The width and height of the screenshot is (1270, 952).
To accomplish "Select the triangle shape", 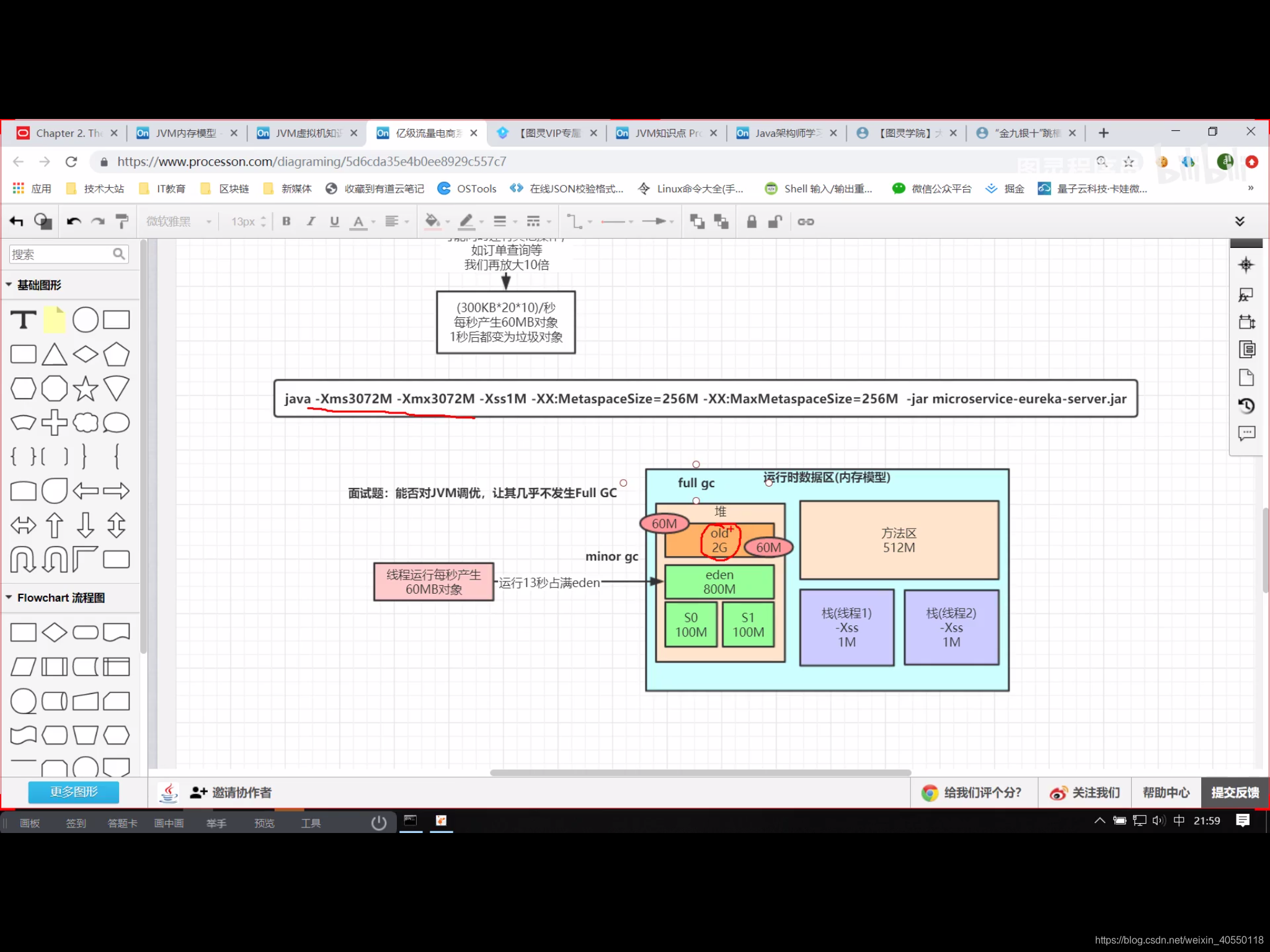I will [x=55, y=355].
